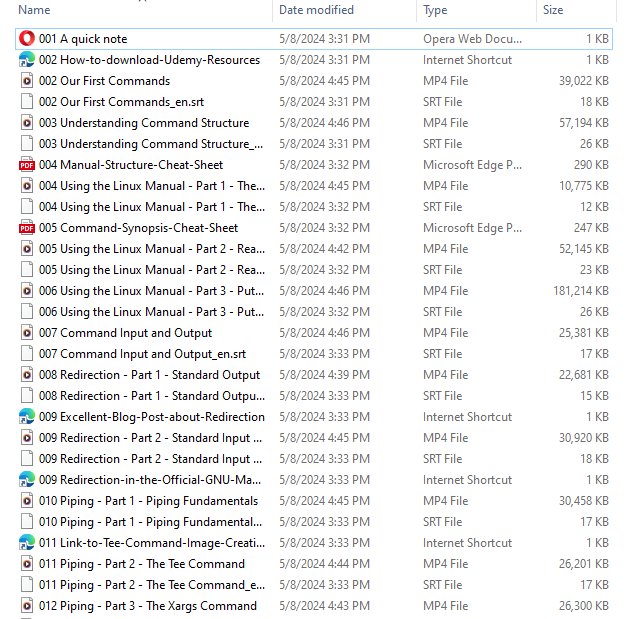Select 008 Redirection Part 1 Standard Output MP4 name
Viewport: 630px width, 619px height.
(149, 375)
